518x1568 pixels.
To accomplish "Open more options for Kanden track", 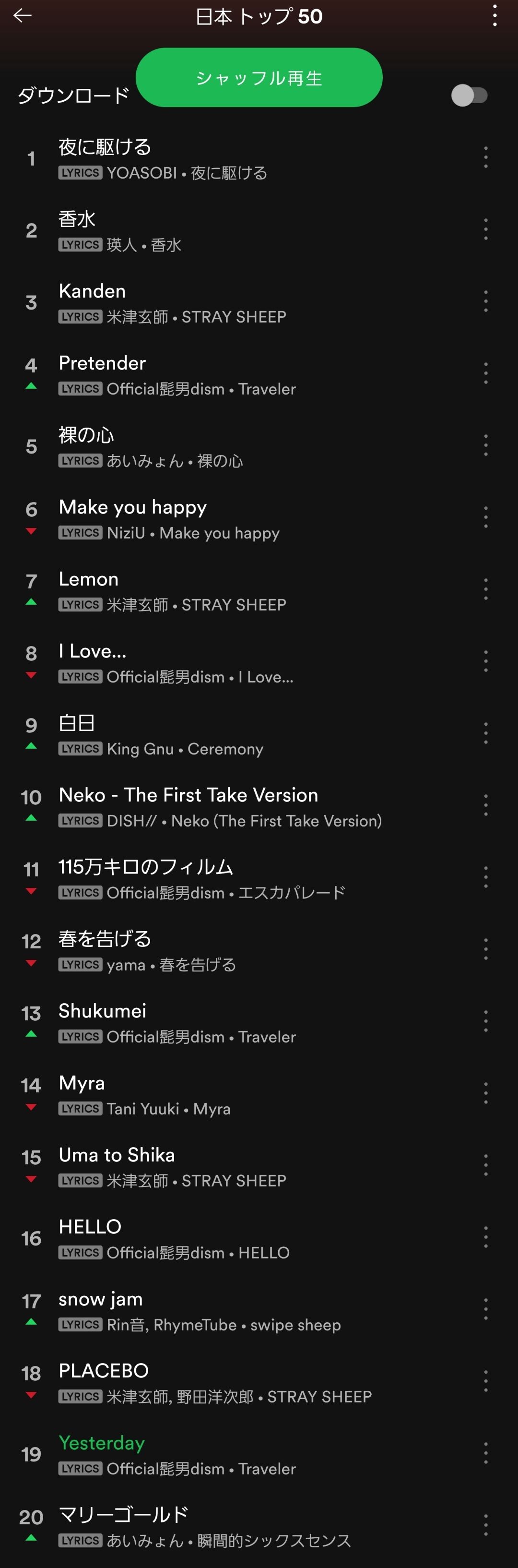I will (485, 302).
